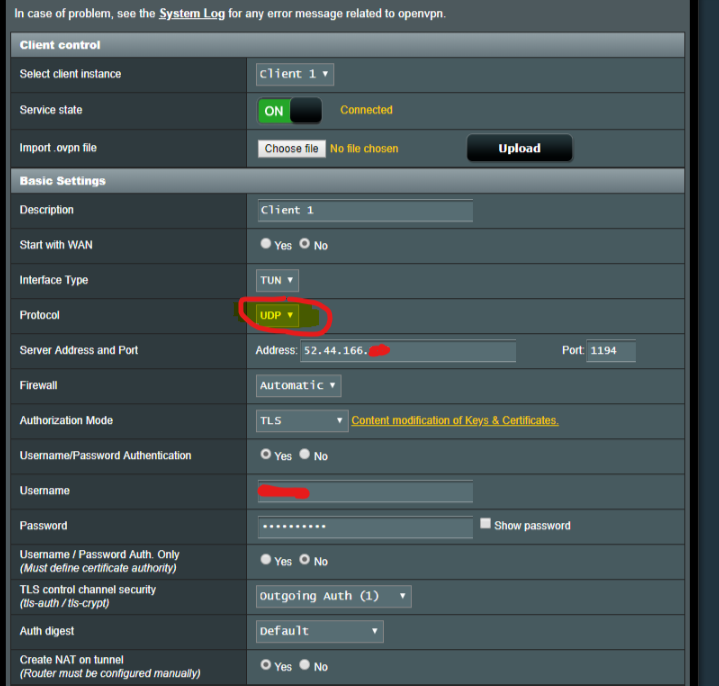Open Content modification of Keys & Certificates
The height and width of the screenshot is (686, 719).
coord(455,421)
